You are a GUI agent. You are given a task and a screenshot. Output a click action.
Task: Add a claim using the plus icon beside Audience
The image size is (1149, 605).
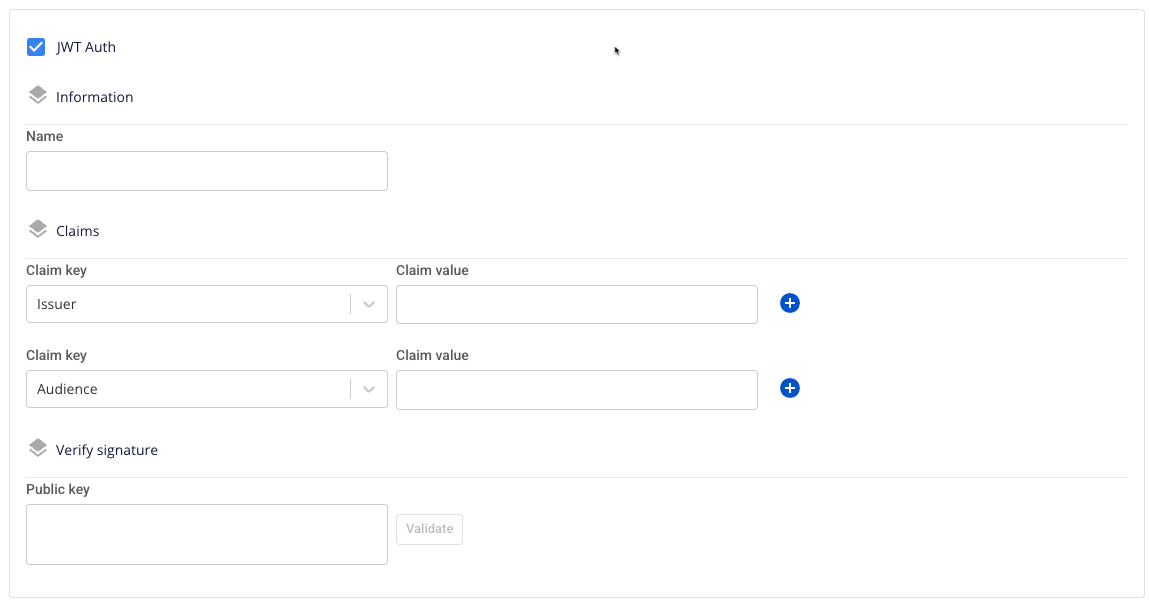click(x=789, y=388)
